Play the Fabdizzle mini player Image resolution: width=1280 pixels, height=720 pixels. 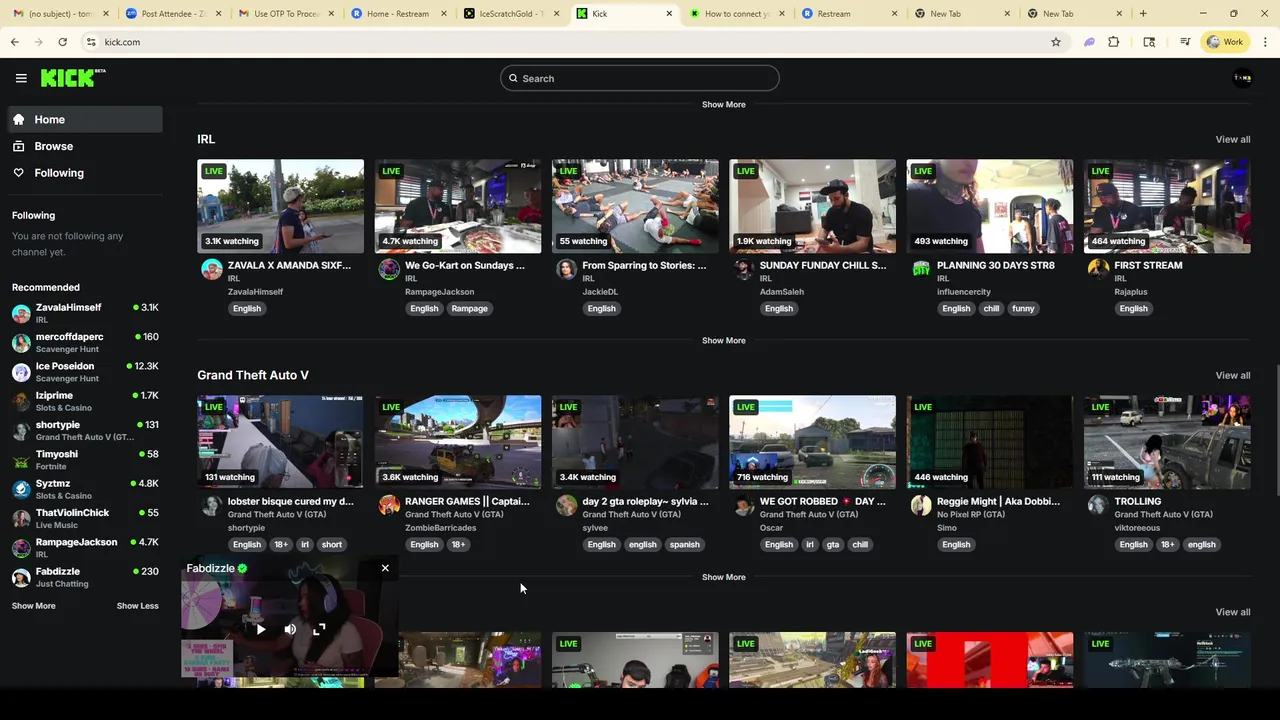pyautogui.click(x=261, y=629)
